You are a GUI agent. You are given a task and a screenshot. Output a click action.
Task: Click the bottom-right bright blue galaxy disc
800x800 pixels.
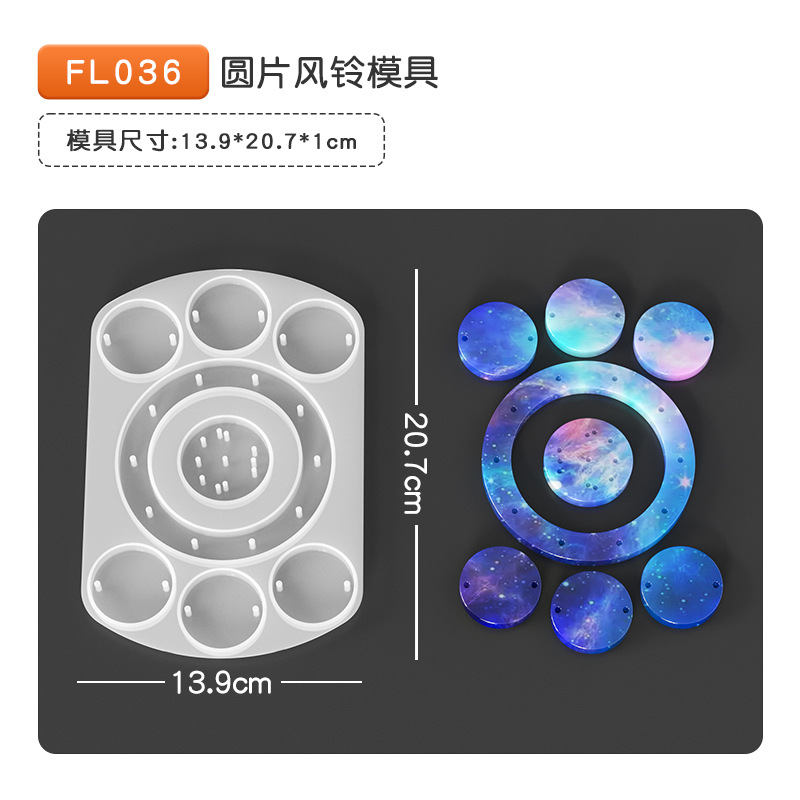(x=682, y=587)
